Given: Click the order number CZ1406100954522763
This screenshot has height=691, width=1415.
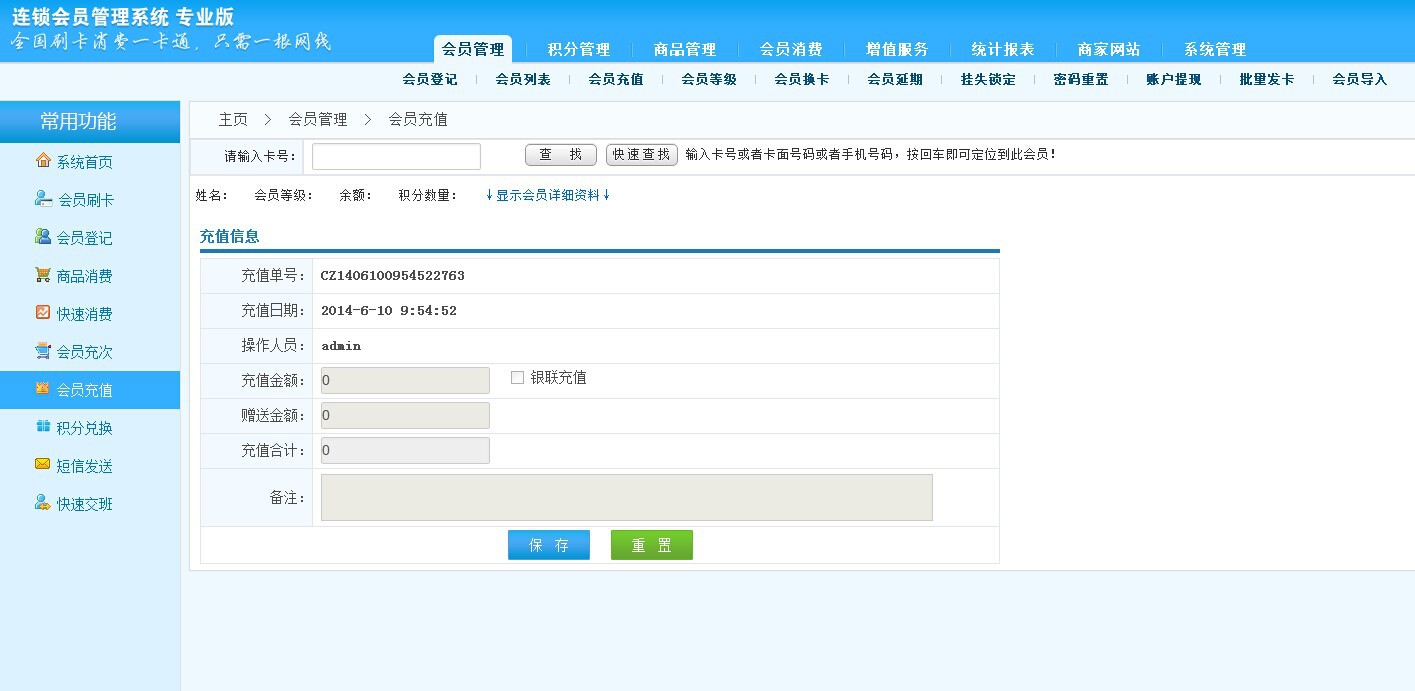Looking at the screenshot, I should click(x=392, y=275).
